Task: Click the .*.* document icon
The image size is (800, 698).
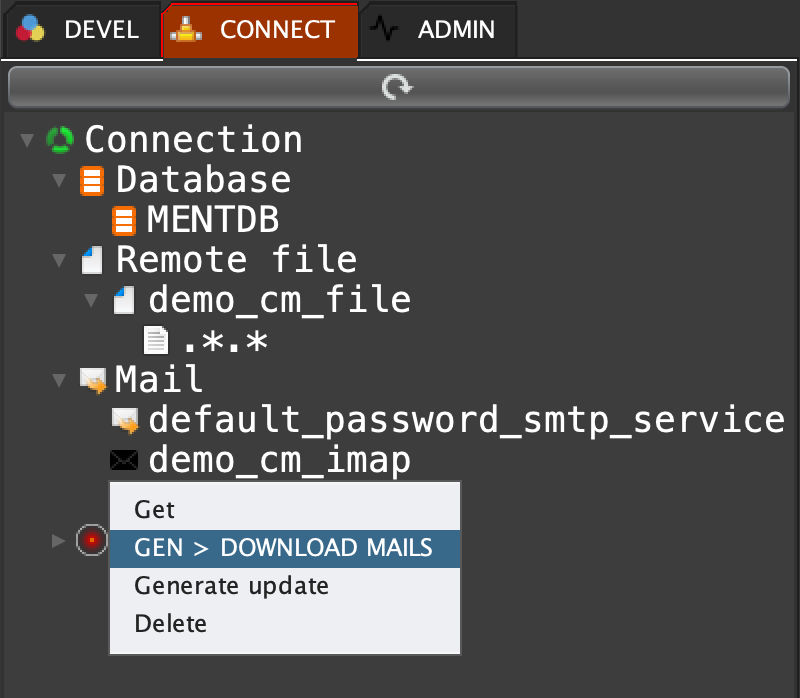Action: (157, 341)
